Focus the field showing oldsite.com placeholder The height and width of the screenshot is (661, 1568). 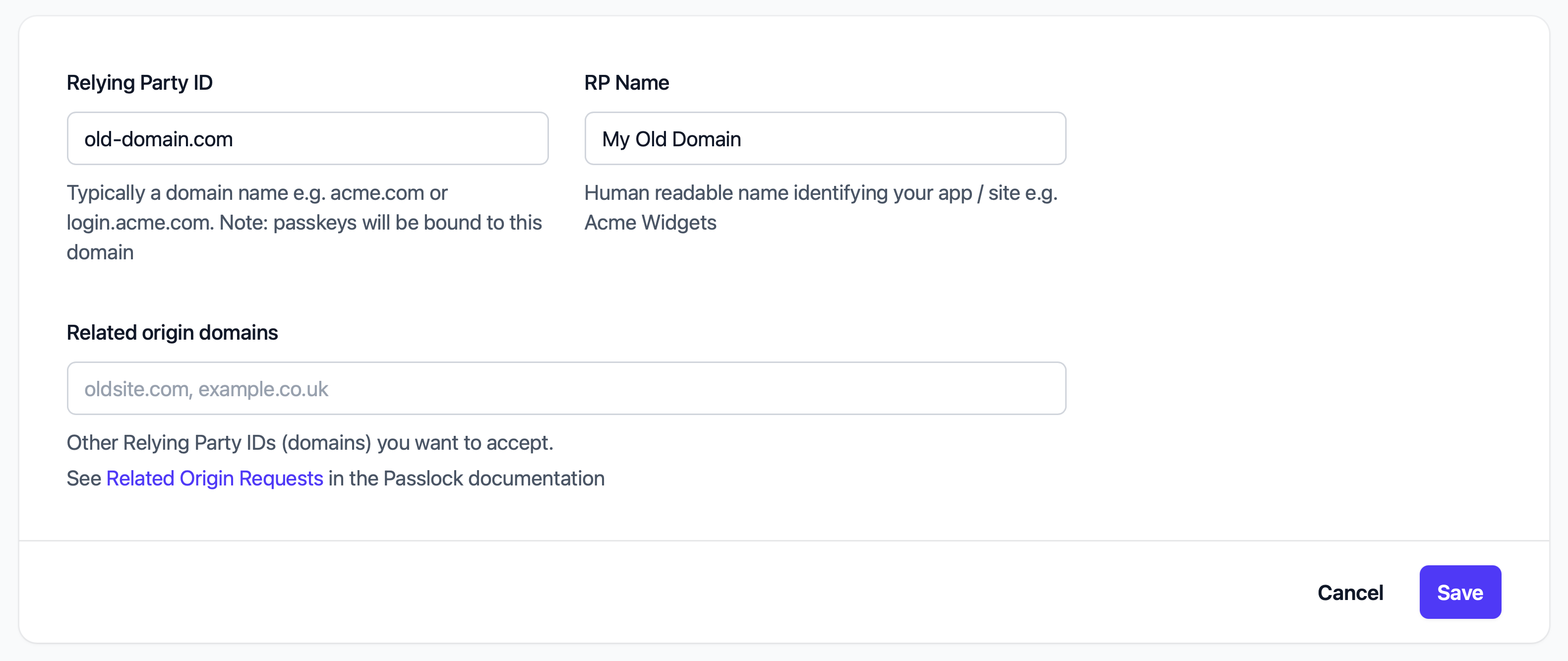point(565,388)
